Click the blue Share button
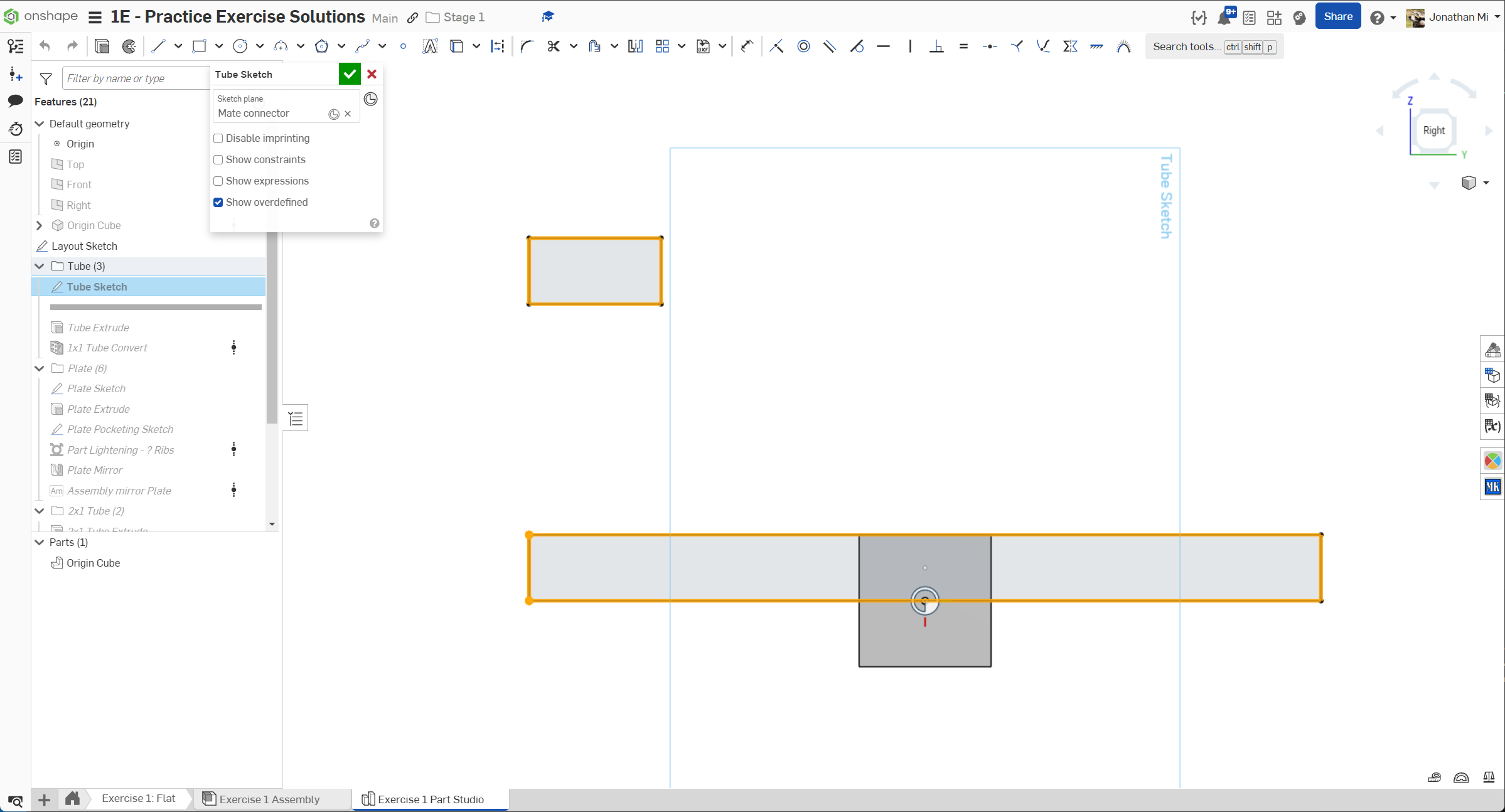Screen dimensions: 1505x812 pyautogui.click(x=1337, y=17)
